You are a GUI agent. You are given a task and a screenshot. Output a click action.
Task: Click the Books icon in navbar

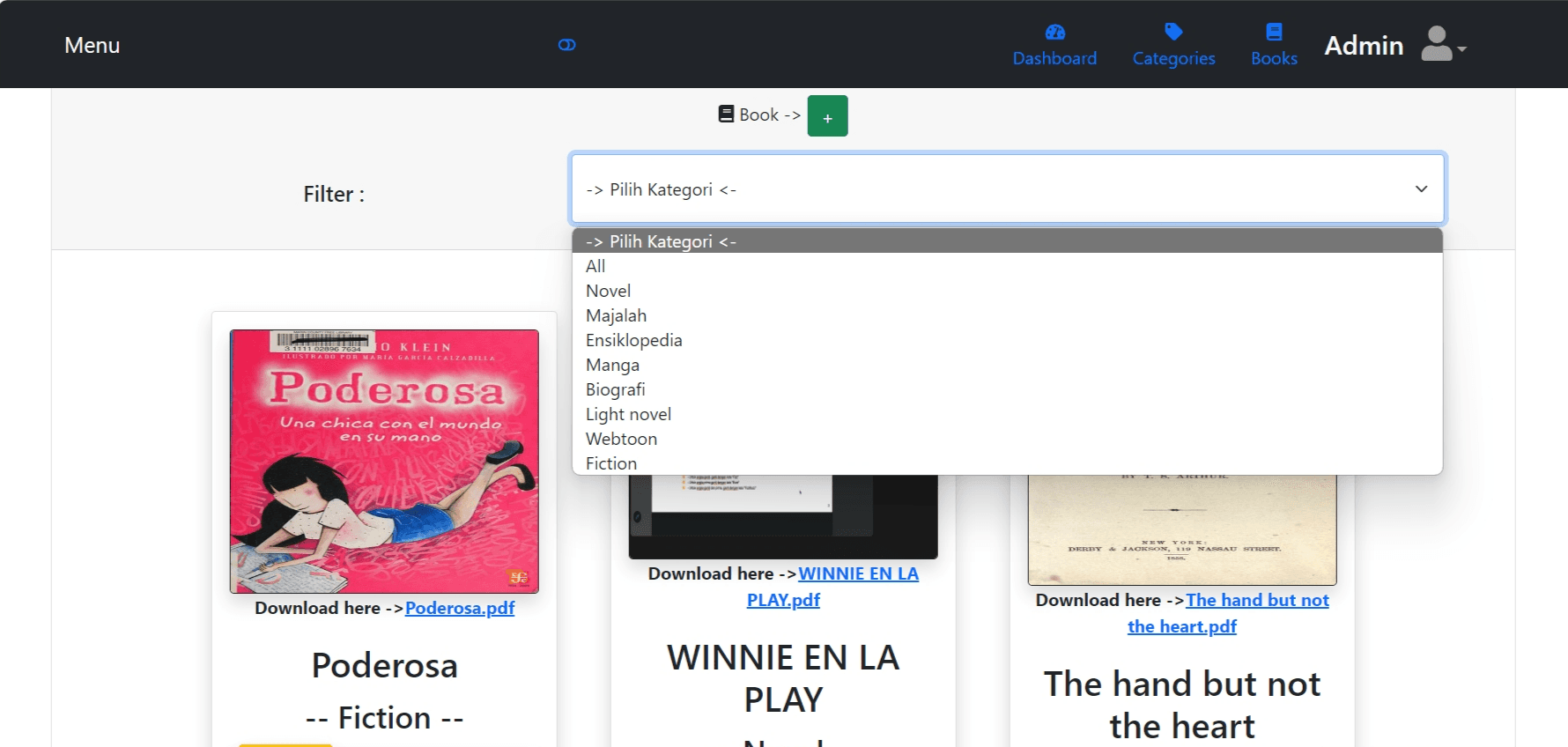coord(1274,33)
